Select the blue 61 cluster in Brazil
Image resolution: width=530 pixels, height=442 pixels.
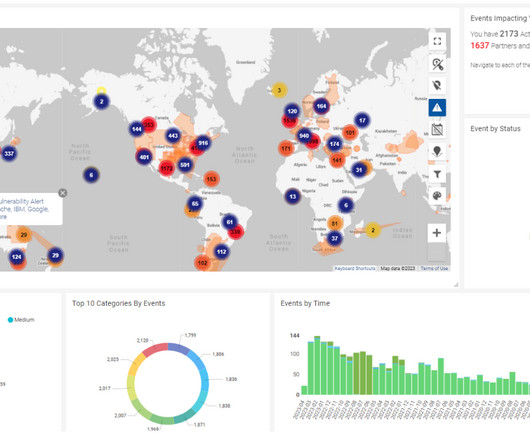[x=230, y=222]
